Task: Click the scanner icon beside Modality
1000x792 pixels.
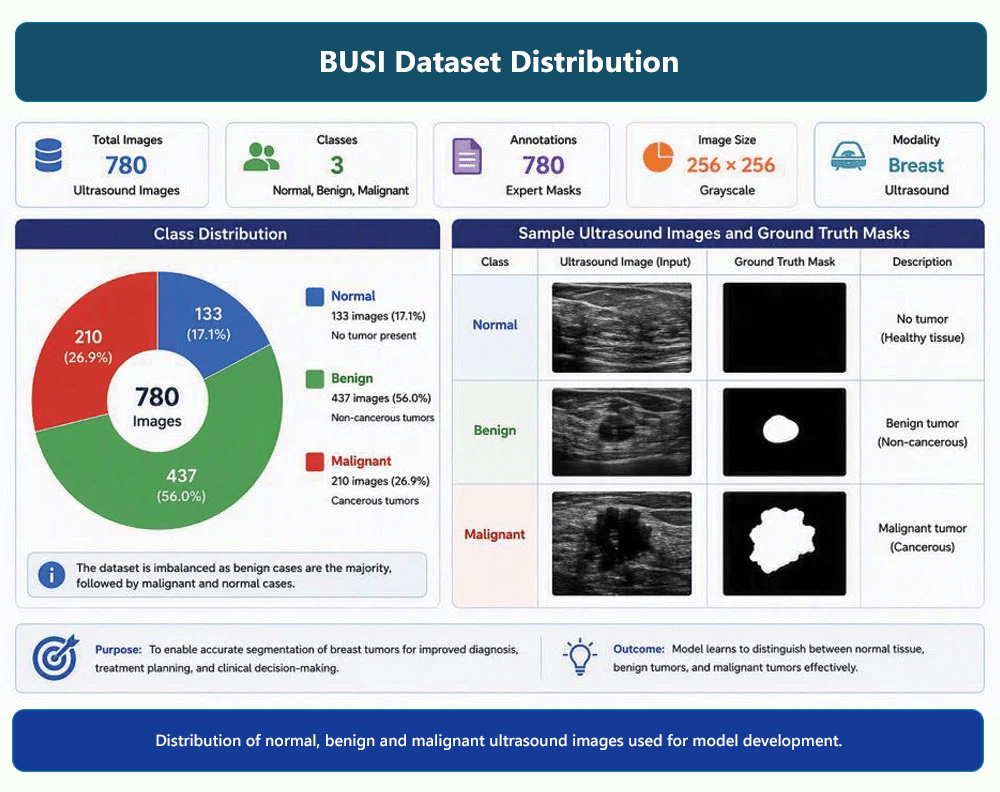Action: pyautogui.click(x=848, y=157)
